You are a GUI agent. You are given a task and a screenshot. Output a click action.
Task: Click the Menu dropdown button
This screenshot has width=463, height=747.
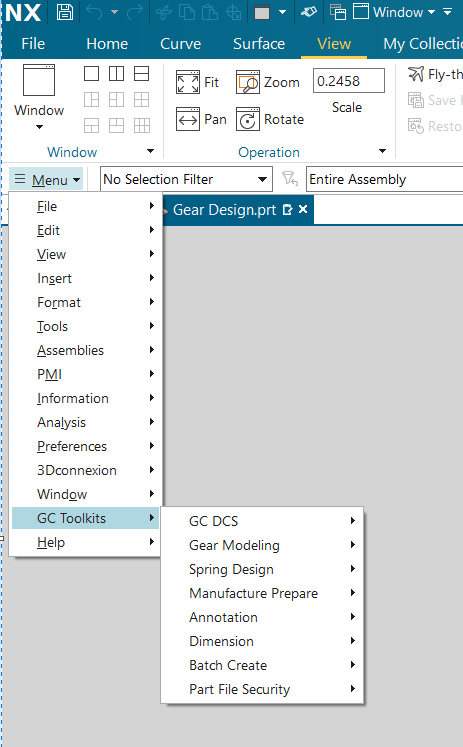click(x=47, y=180)
